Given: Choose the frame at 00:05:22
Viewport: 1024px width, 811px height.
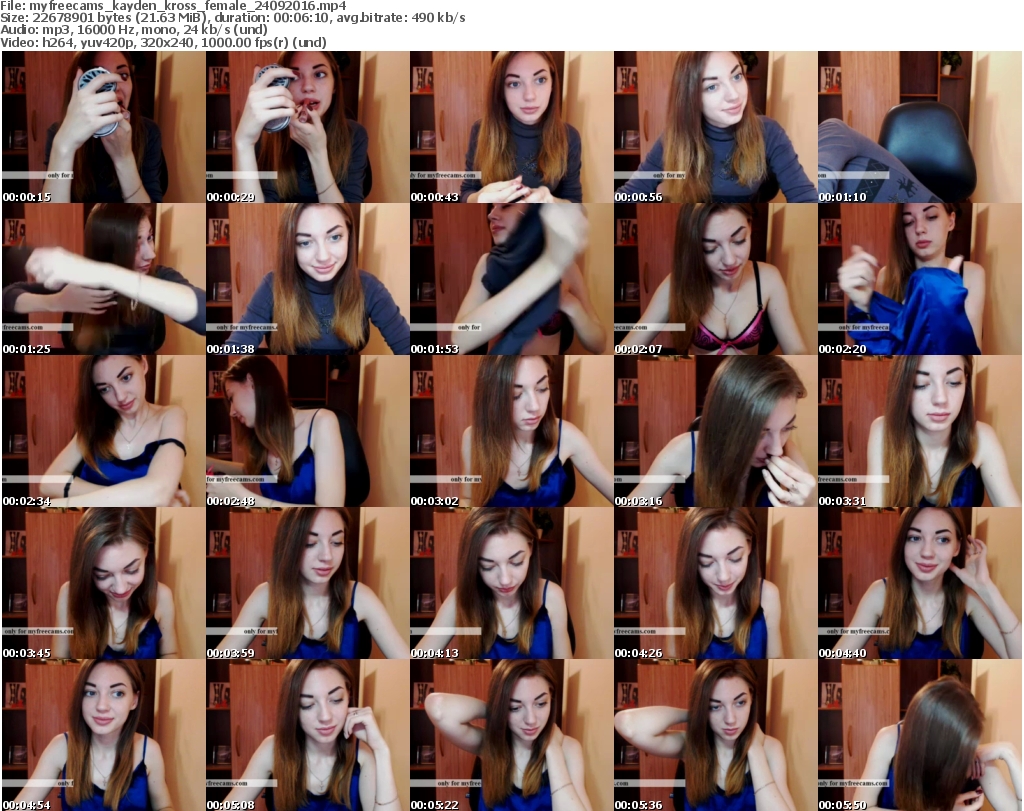Looking at the screenshot, I should coord(511,735).
